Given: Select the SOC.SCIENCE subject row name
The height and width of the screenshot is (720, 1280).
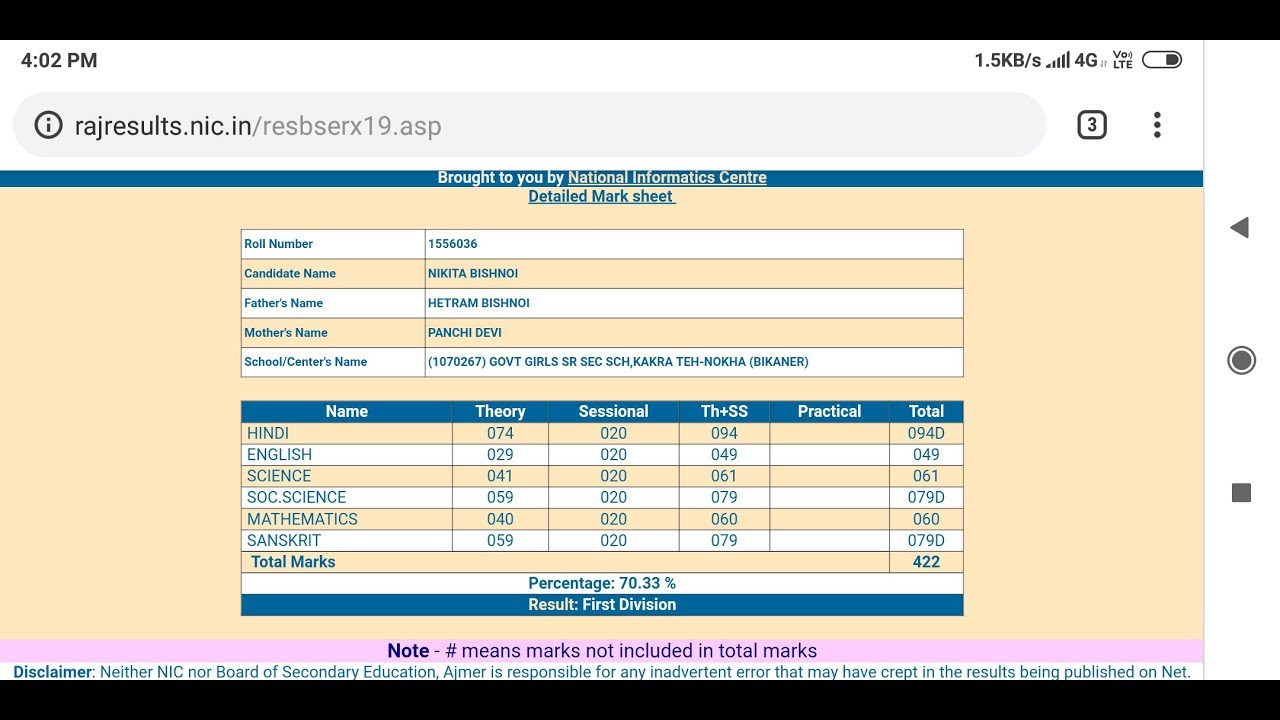Looking at the screenshot, I should coord(296,497).
